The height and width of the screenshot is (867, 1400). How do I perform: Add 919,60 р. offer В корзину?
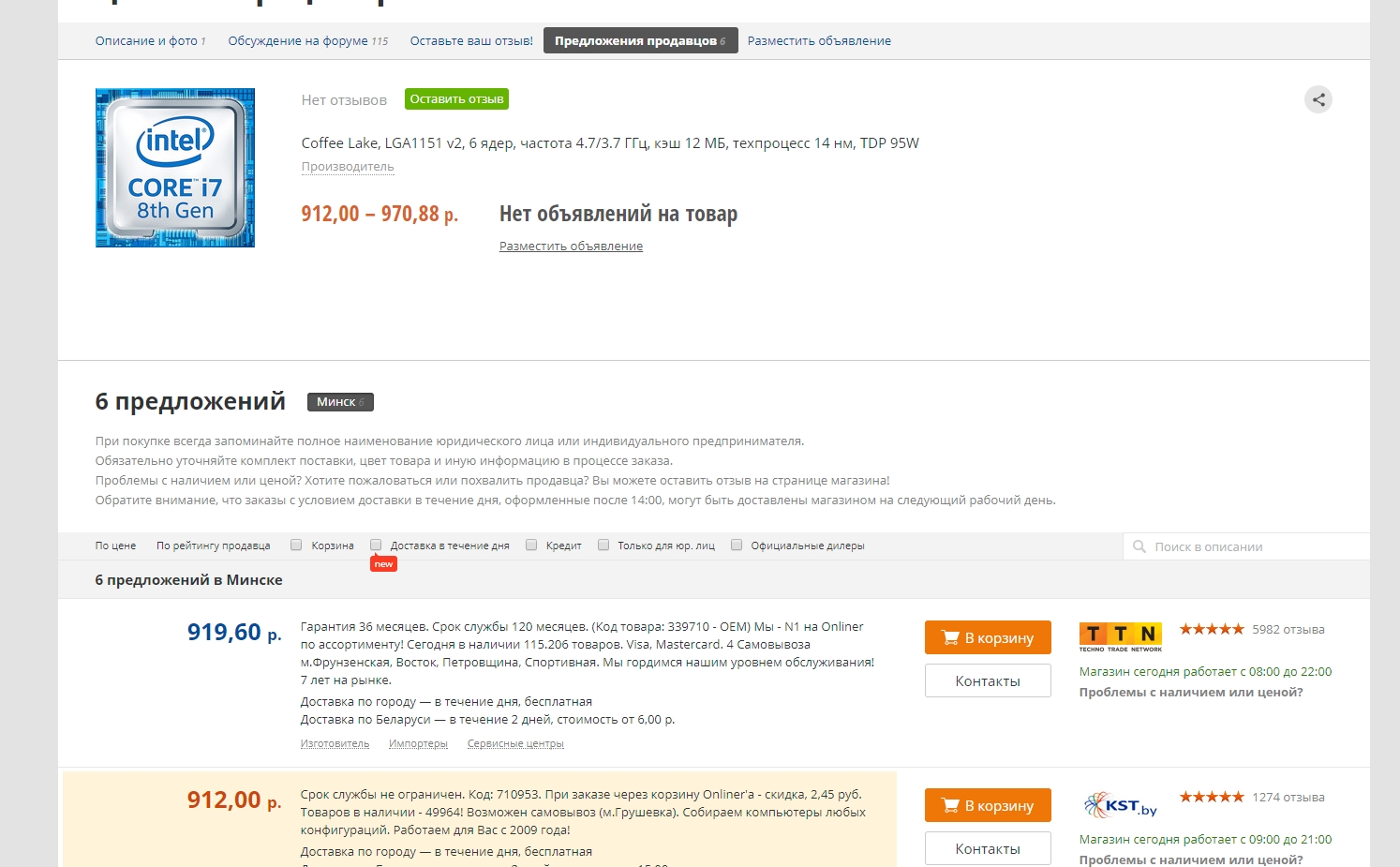[x=988, y=637]
